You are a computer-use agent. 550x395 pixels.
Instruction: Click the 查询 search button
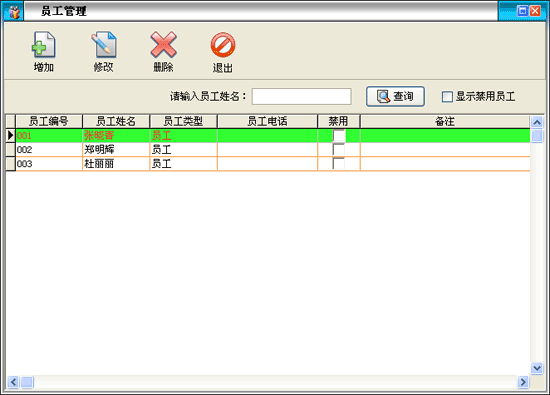pyautogui.click(x=395, y=96)
